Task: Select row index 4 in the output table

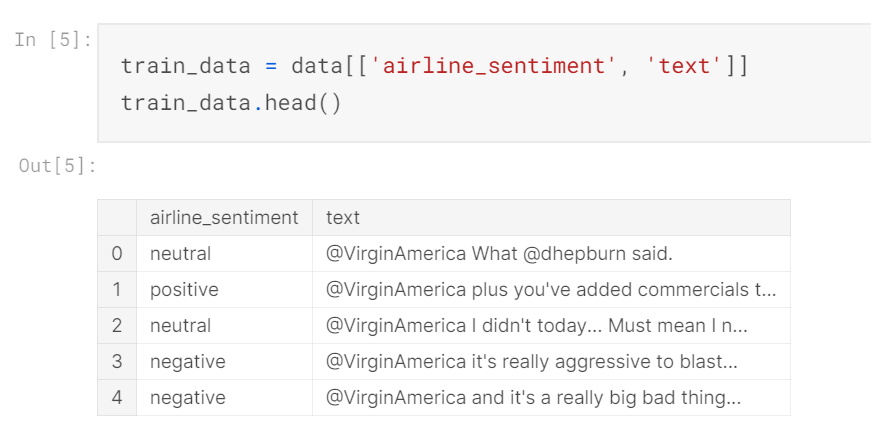Action: [x=117, y=397]
